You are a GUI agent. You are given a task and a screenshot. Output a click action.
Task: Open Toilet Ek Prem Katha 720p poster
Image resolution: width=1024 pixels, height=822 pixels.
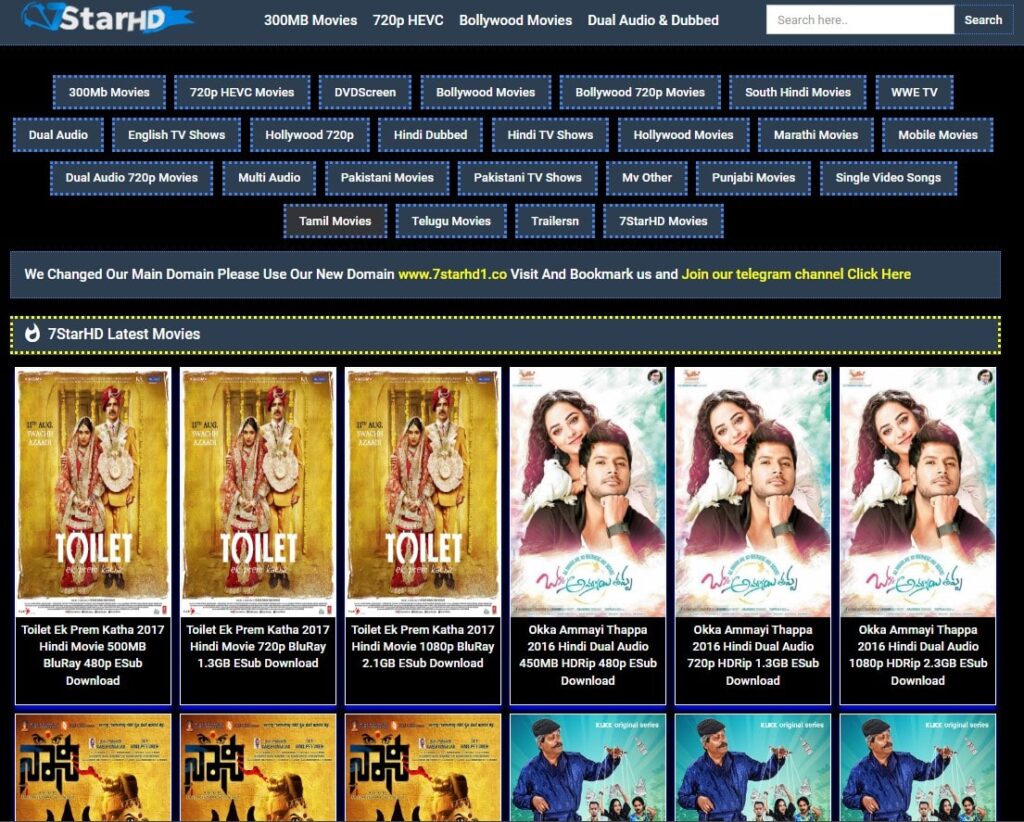point(258,492)
